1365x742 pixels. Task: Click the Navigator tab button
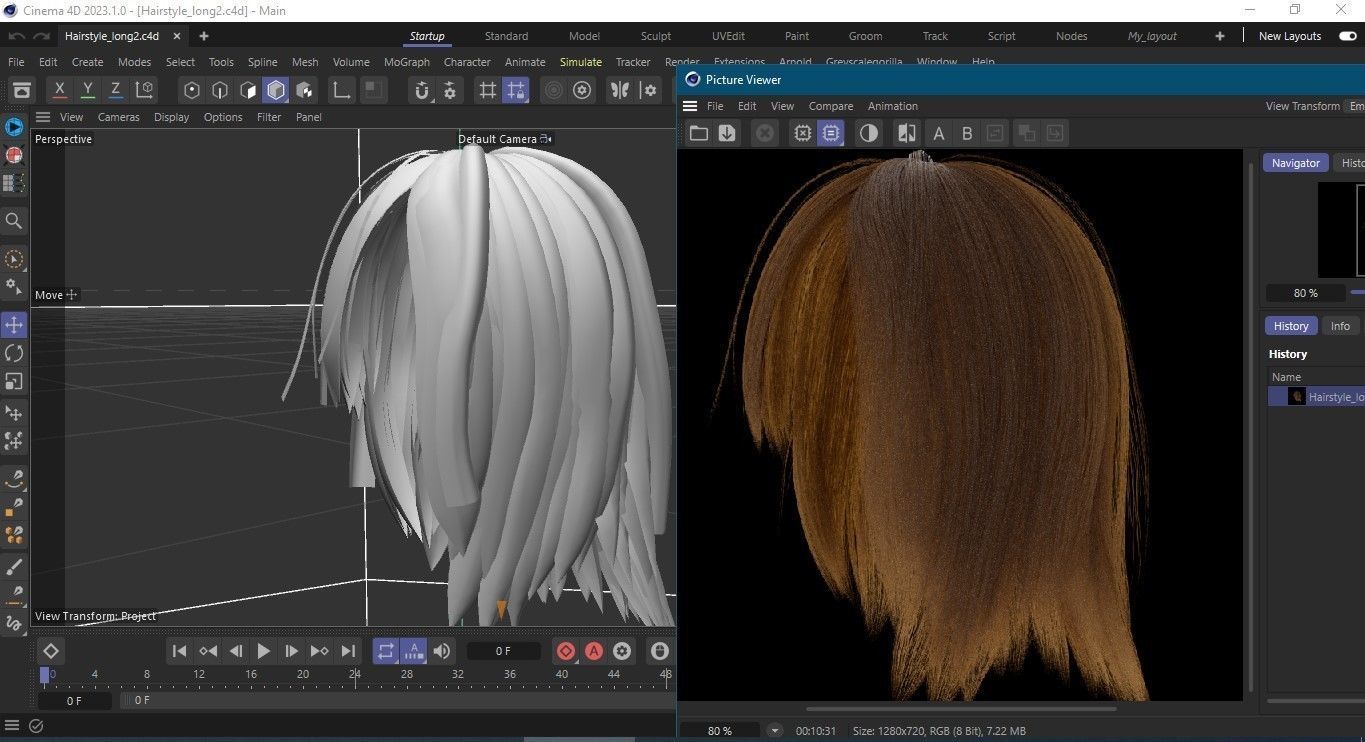point(1295,163)
